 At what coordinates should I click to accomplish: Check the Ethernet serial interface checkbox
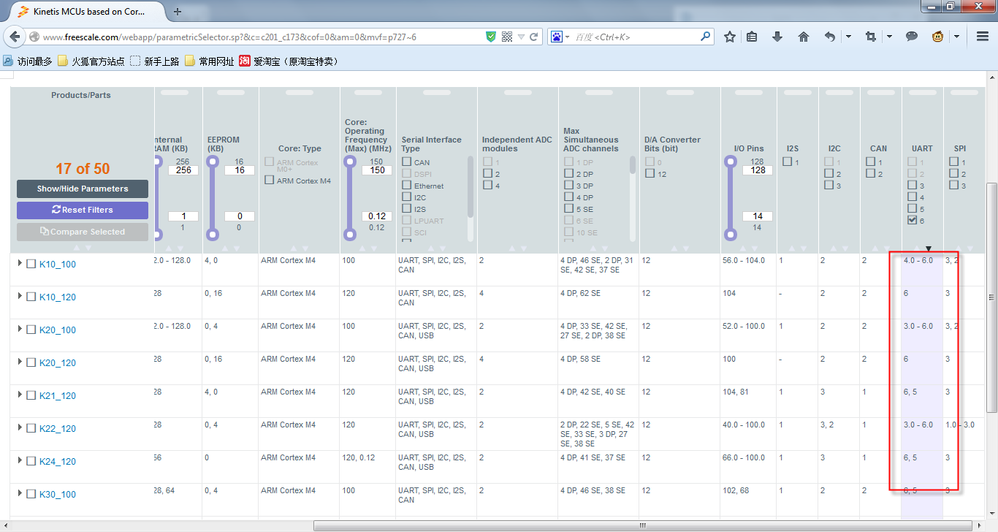tap(407, 185)
